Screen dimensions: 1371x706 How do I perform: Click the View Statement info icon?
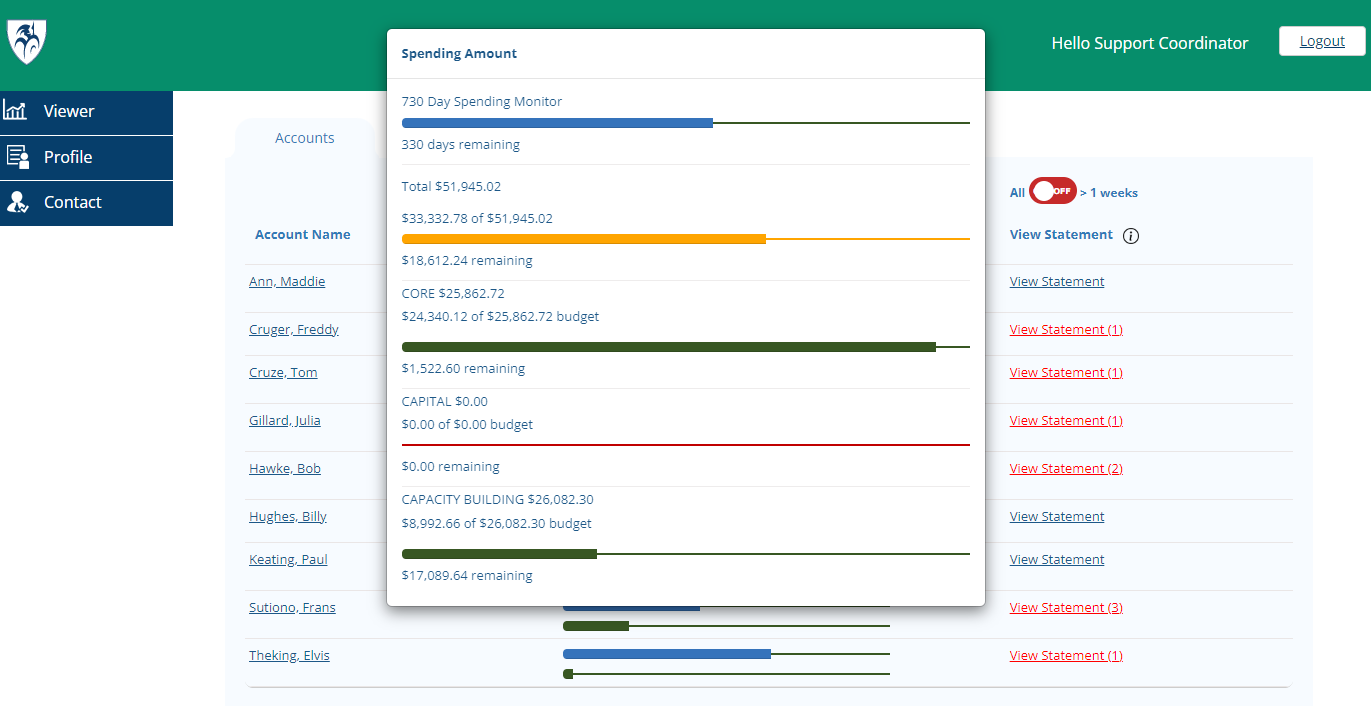click(x=1131, y=236)
